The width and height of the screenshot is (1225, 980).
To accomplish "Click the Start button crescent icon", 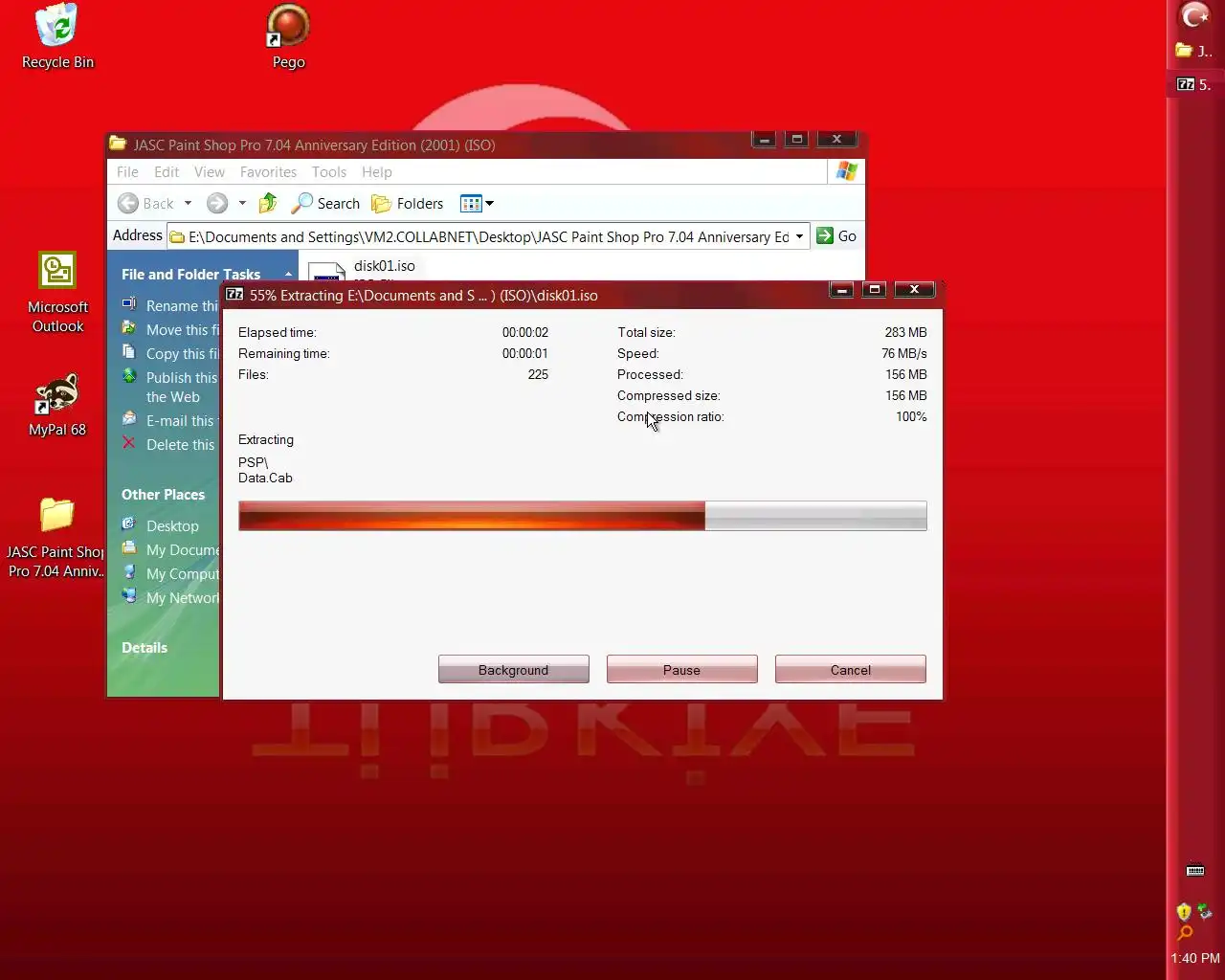I will (1195, 15).
